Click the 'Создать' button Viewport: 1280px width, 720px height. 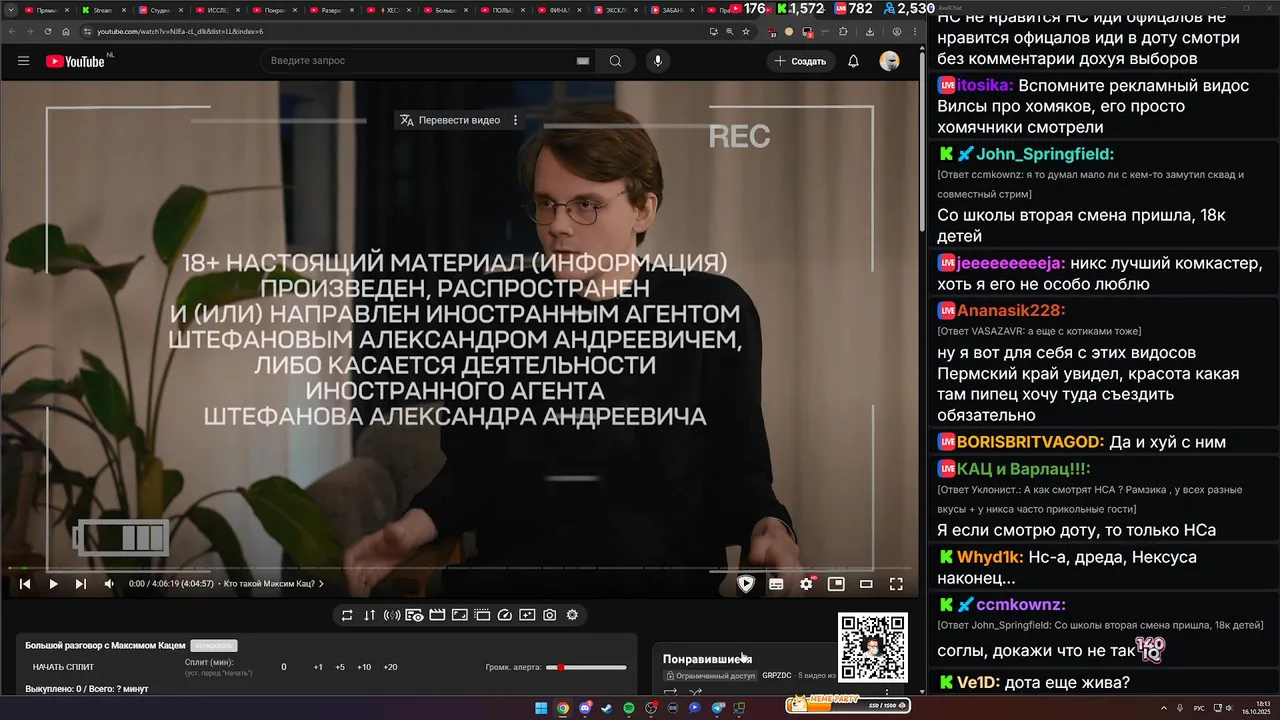tap(800, 61)
